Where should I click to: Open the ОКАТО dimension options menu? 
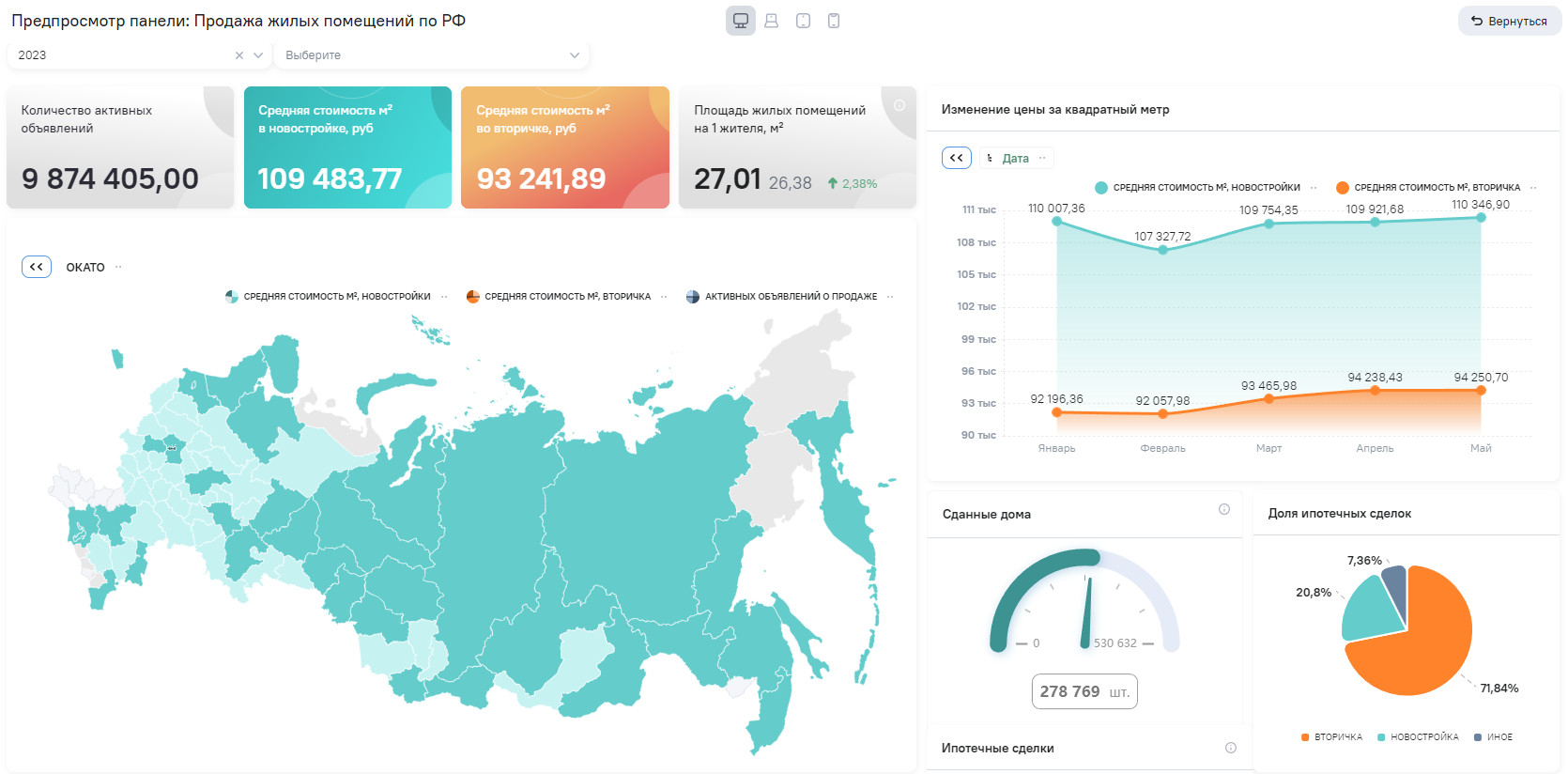118,267
